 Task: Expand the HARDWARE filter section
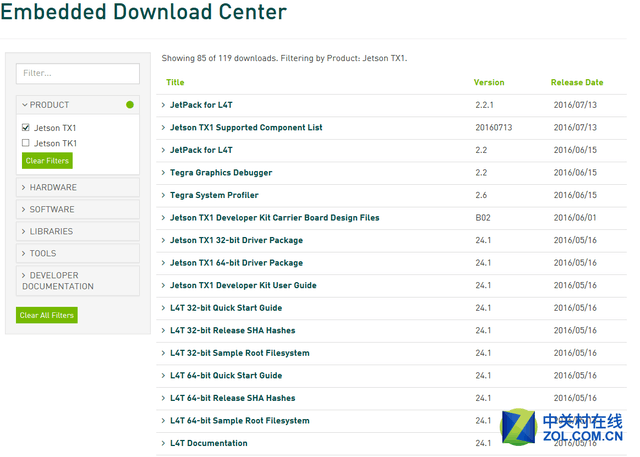click(x=78, y=187)
